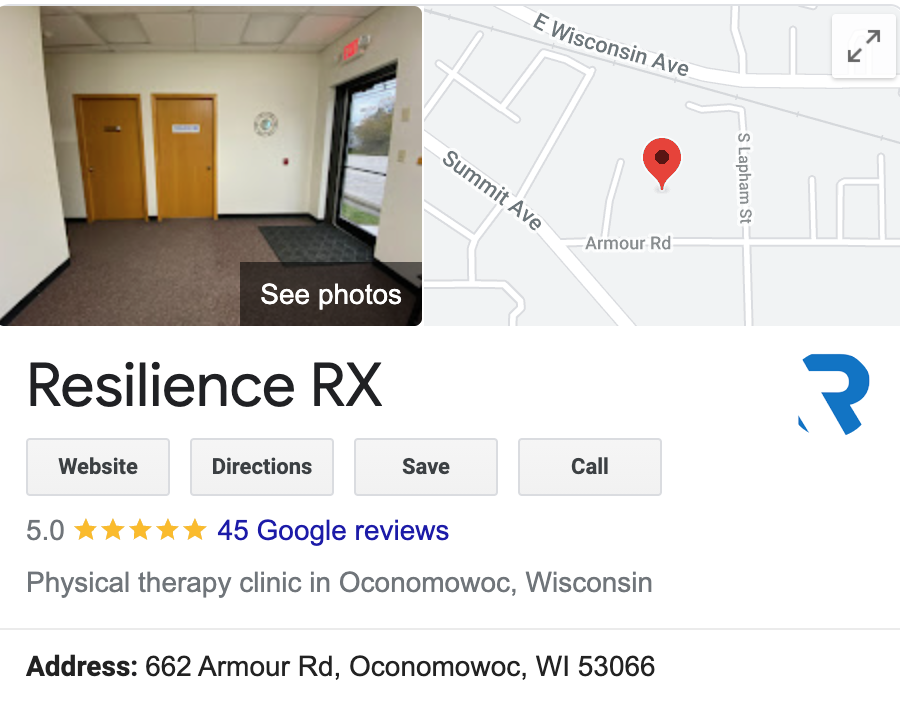Click the Resilience RX title
The image size is (900, 706).
[204, 385]
